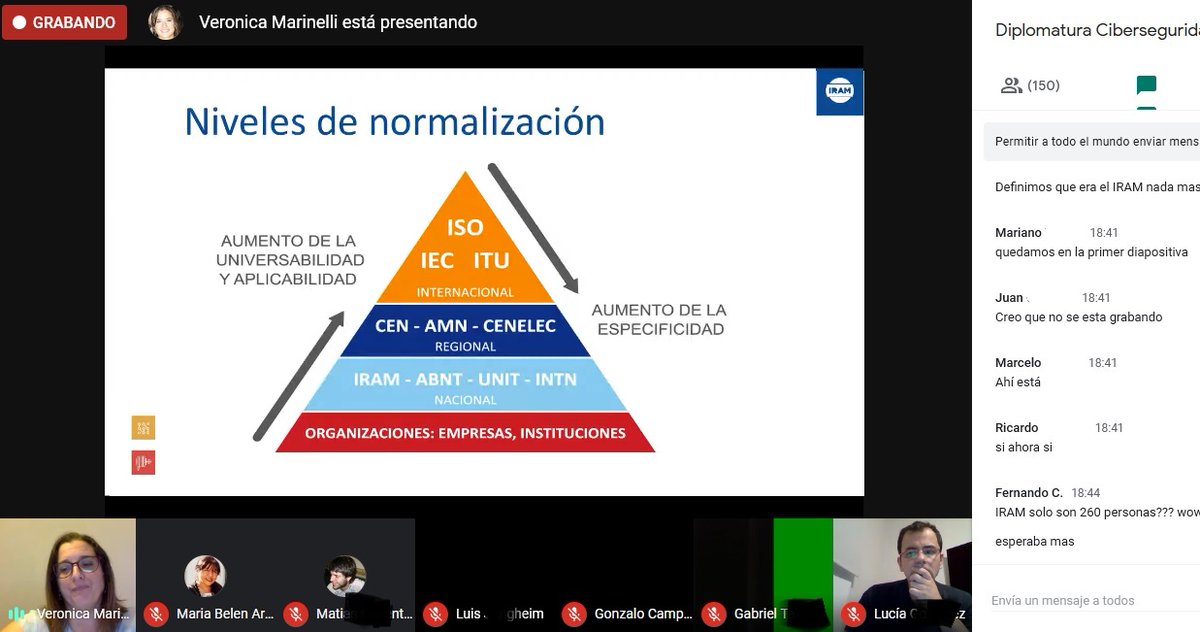
Task: Click 'AUMENTO DE LA ESPECIFICIDAD' text on slide
Action: pyautogui.click(x=659, y=319)
